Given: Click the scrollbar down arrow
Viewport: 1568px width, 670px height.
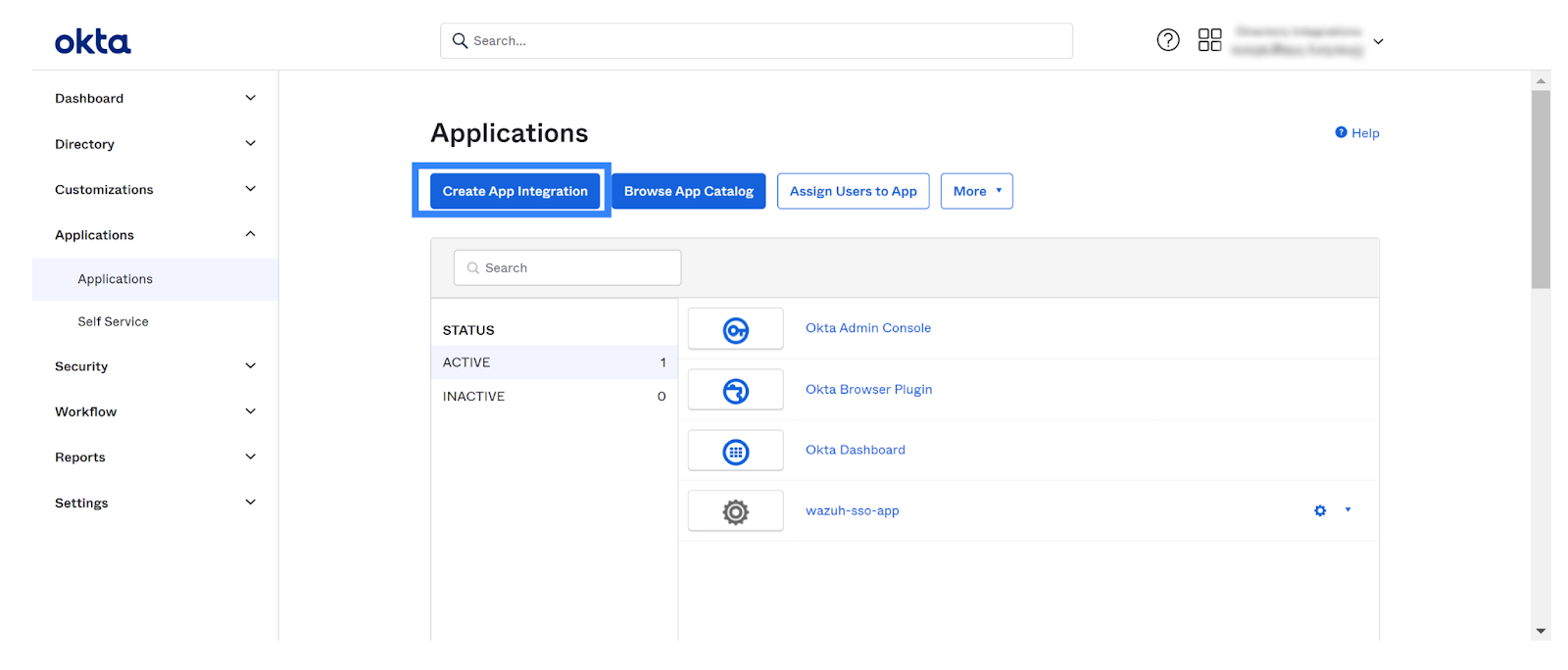Looking at the screenshot, I should (1541, 632).
